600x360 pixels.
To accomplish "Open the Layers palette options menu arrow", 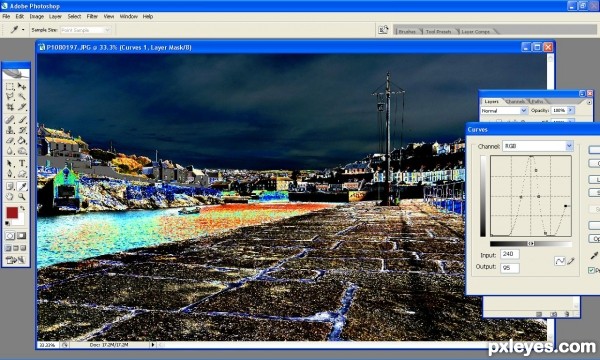I will pos(589,102).
